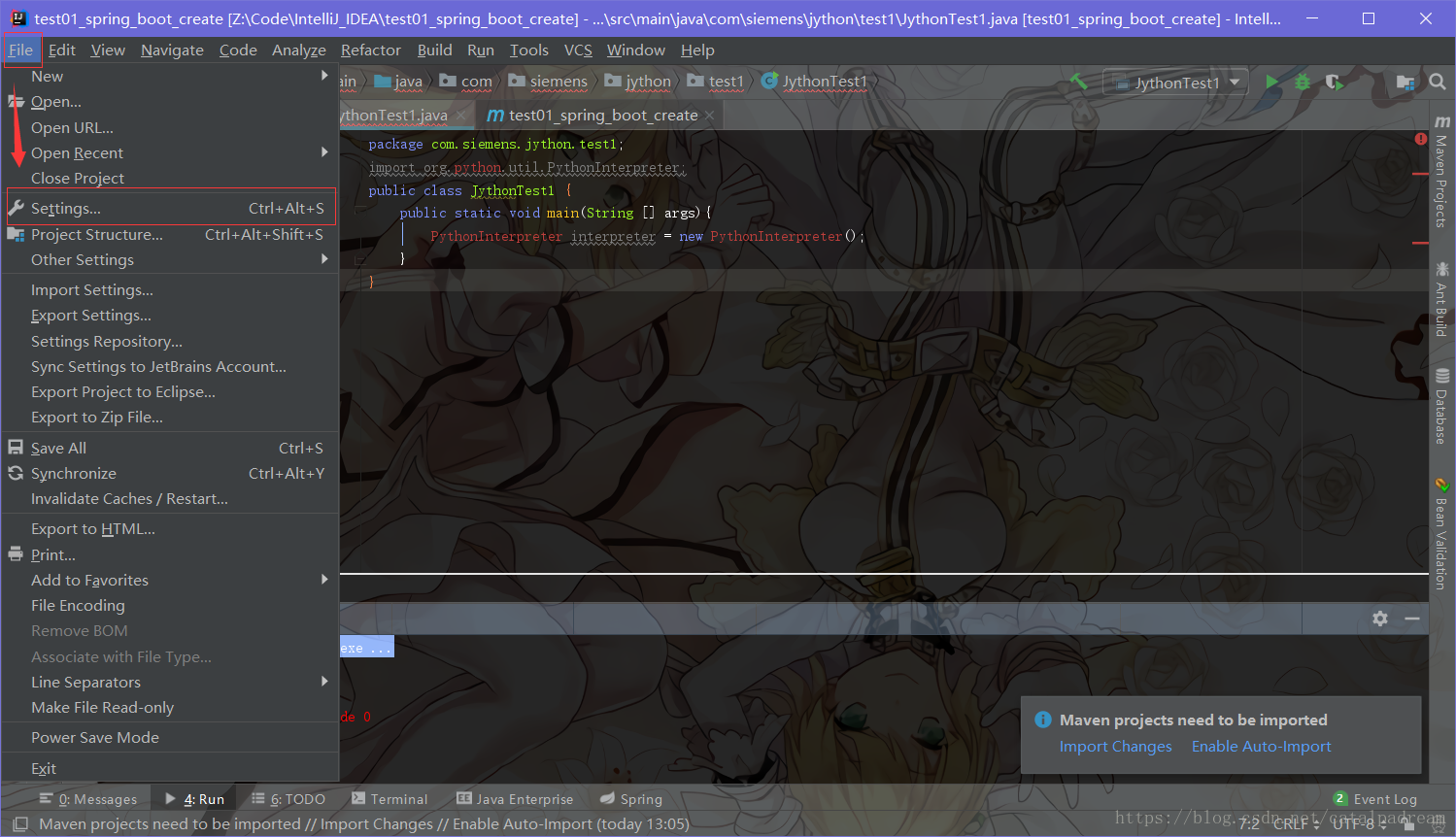Start debugging with the bug icon
1456x837 pixels.
[x=1303, y=83]
